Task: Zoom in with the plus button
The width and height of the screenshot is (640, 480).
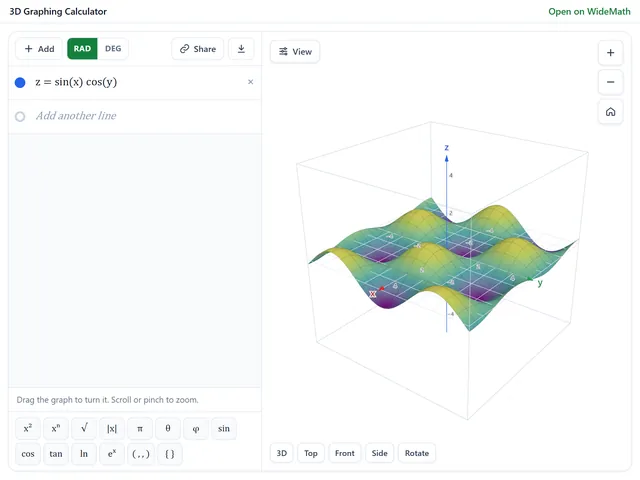Action: pos(611,53)
